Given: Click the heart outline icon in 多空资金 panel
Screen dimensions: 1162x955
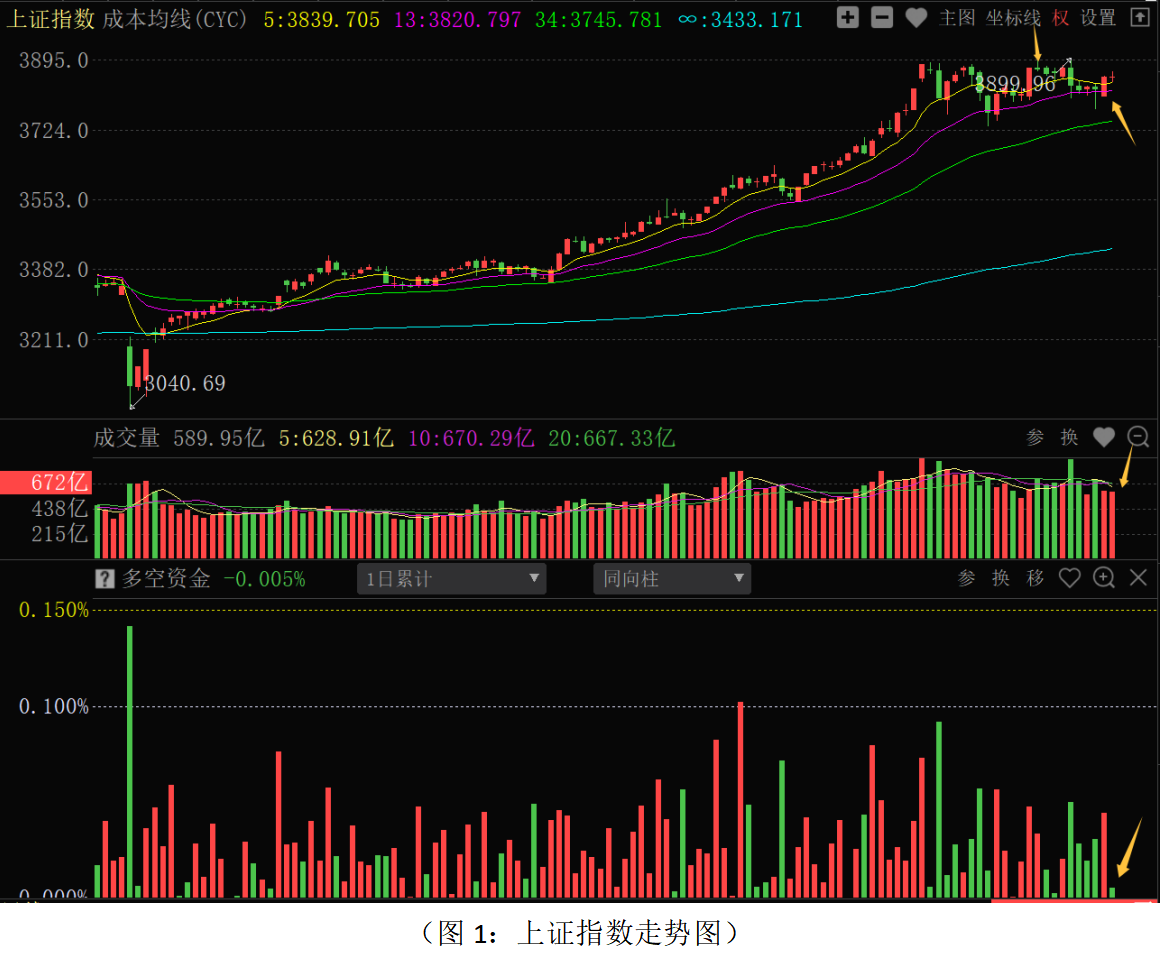Looking at the screenshot, I should (x=1069, y=578).
